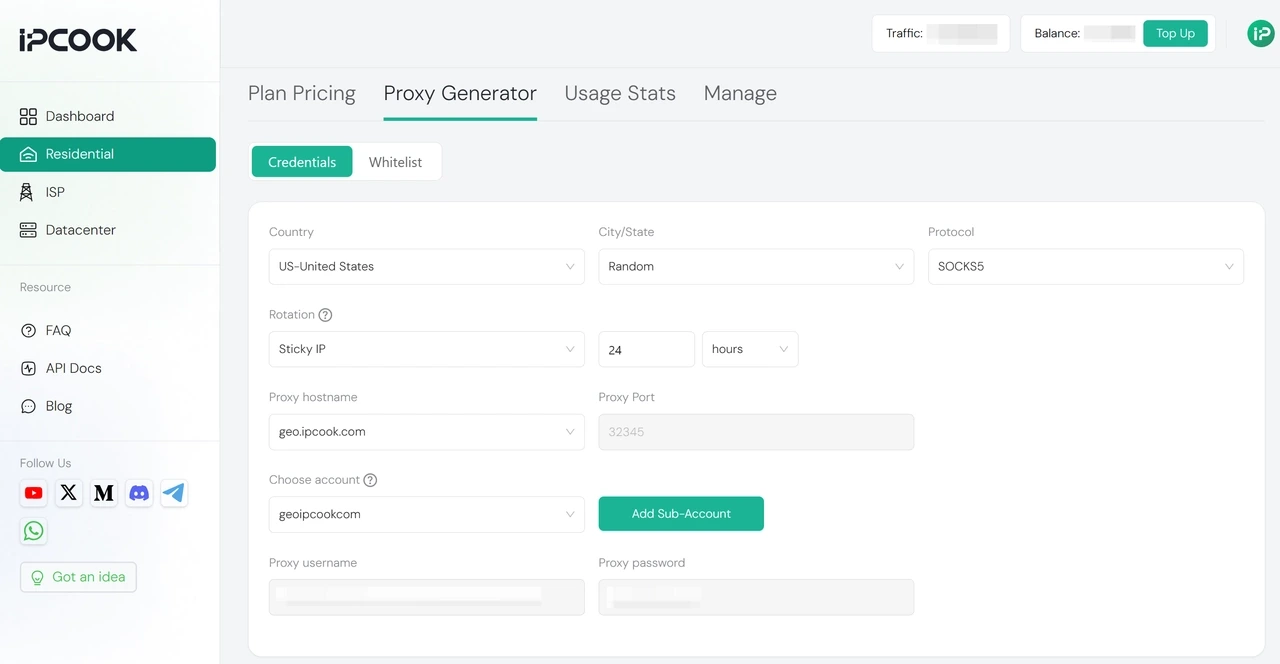Screen dimensions: 1280x664
Task: Click the Follow Us heading
Action: (45, 463)
